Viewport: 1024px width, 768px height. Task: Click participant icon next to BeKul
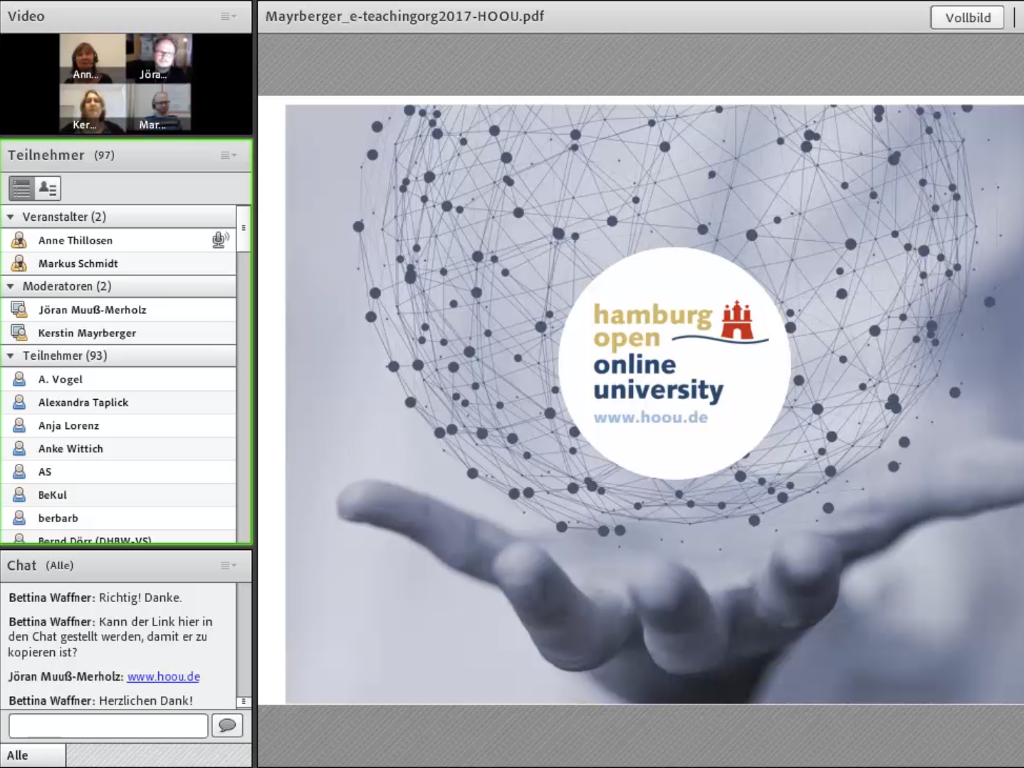point(19,495)
